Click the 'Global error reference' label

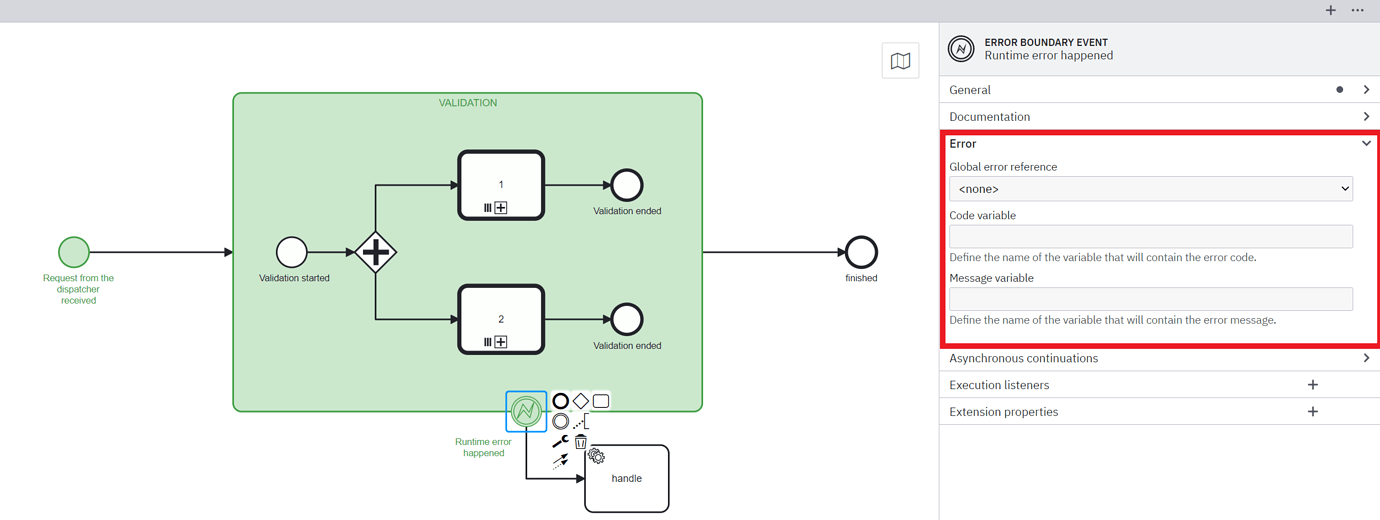tap(1003, 167)
